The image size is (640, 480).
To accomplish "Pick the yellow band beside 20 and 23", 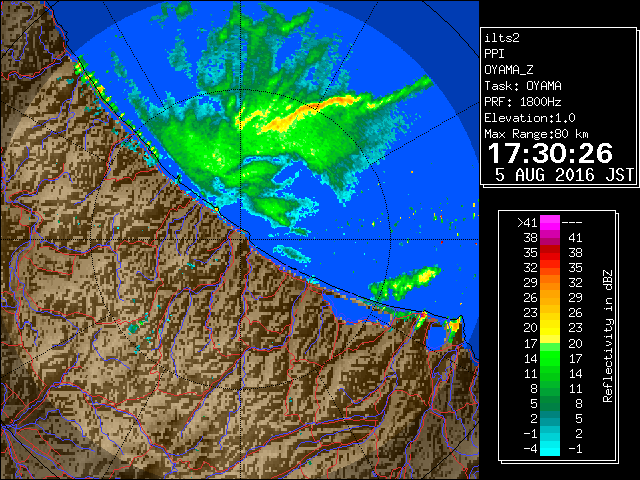I will click(x=550, y=328).
